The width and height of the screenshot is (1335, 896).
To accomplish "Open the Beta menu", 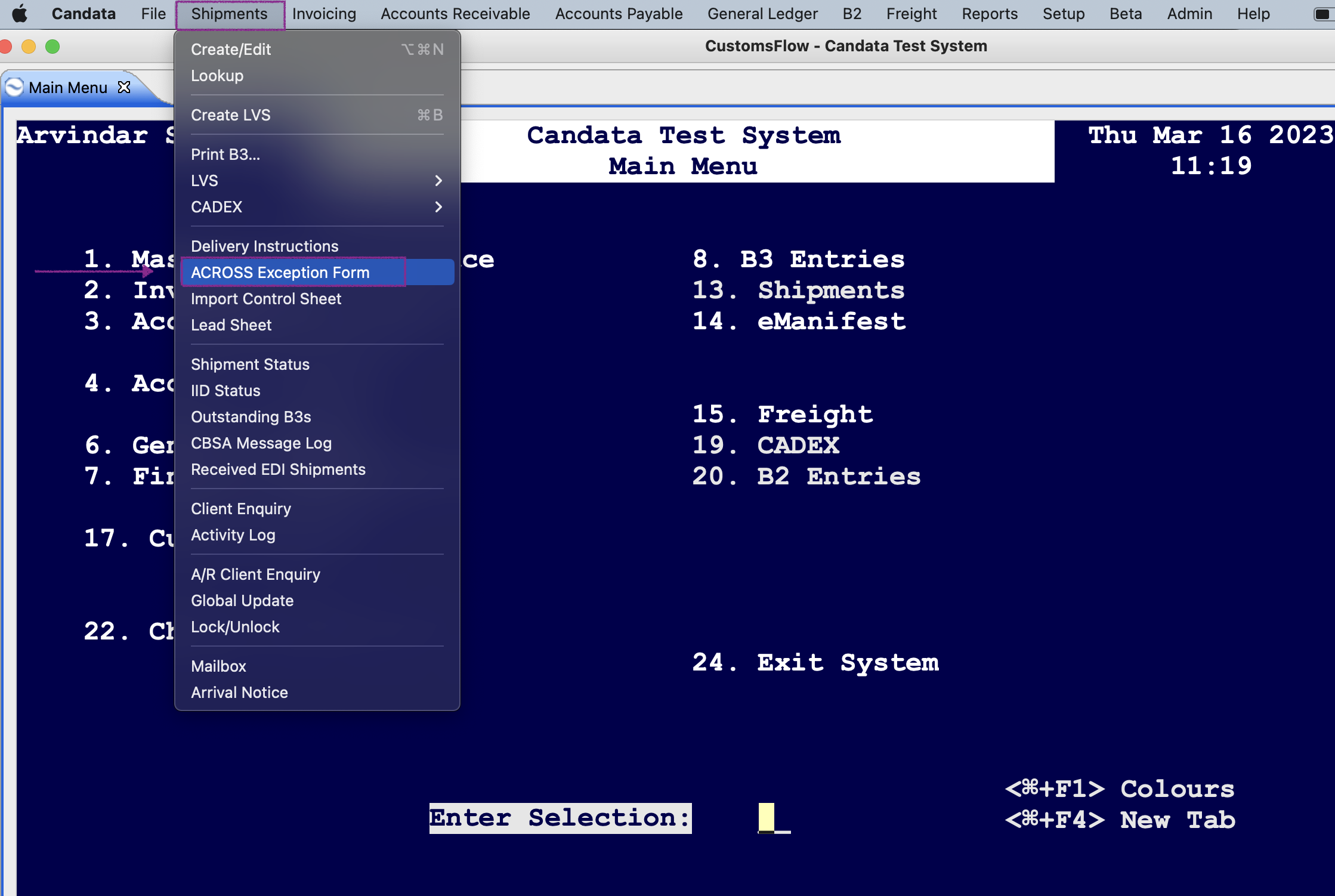I will pyautogui.click(x=1126, y=14).
